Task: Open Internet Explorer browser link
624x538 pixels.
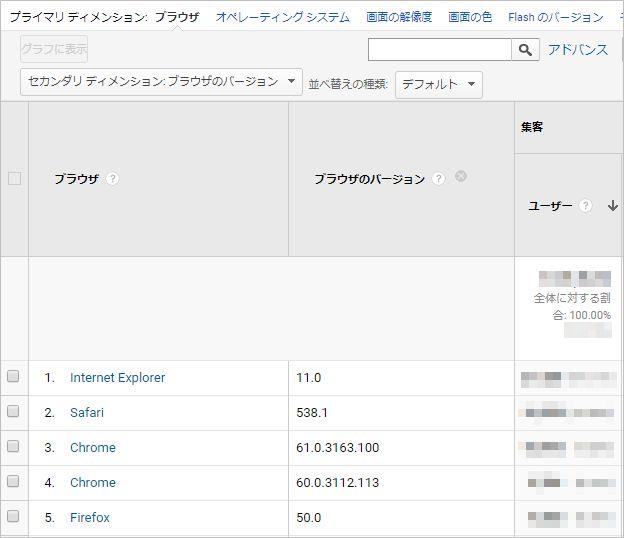Action: coord(117,378)
